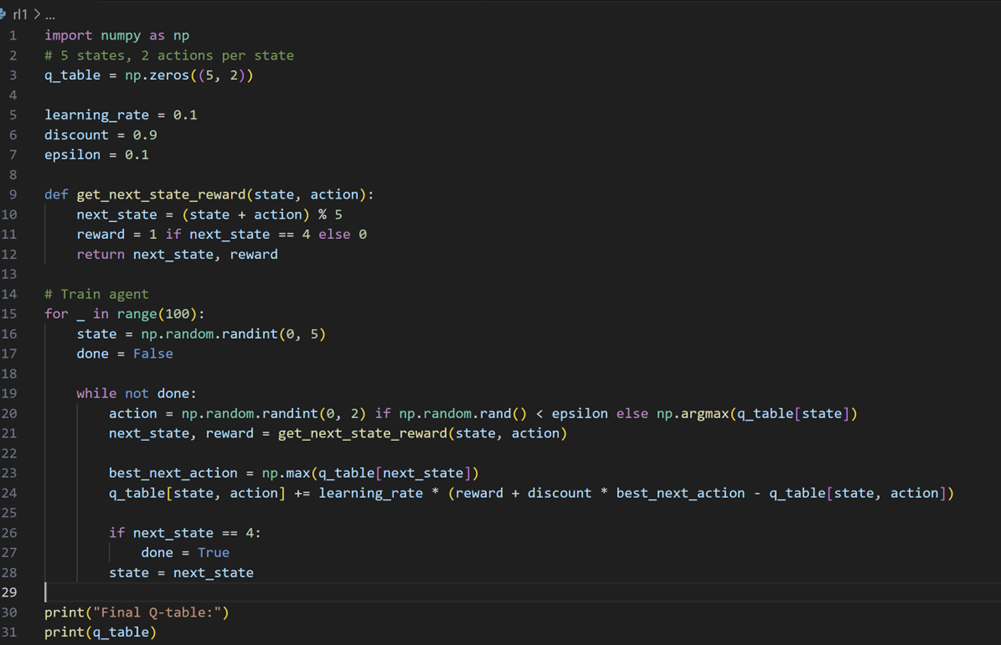Click the 'return next_state, reward' line
This screenshot has width=1001, height=645.
[177, 254]
